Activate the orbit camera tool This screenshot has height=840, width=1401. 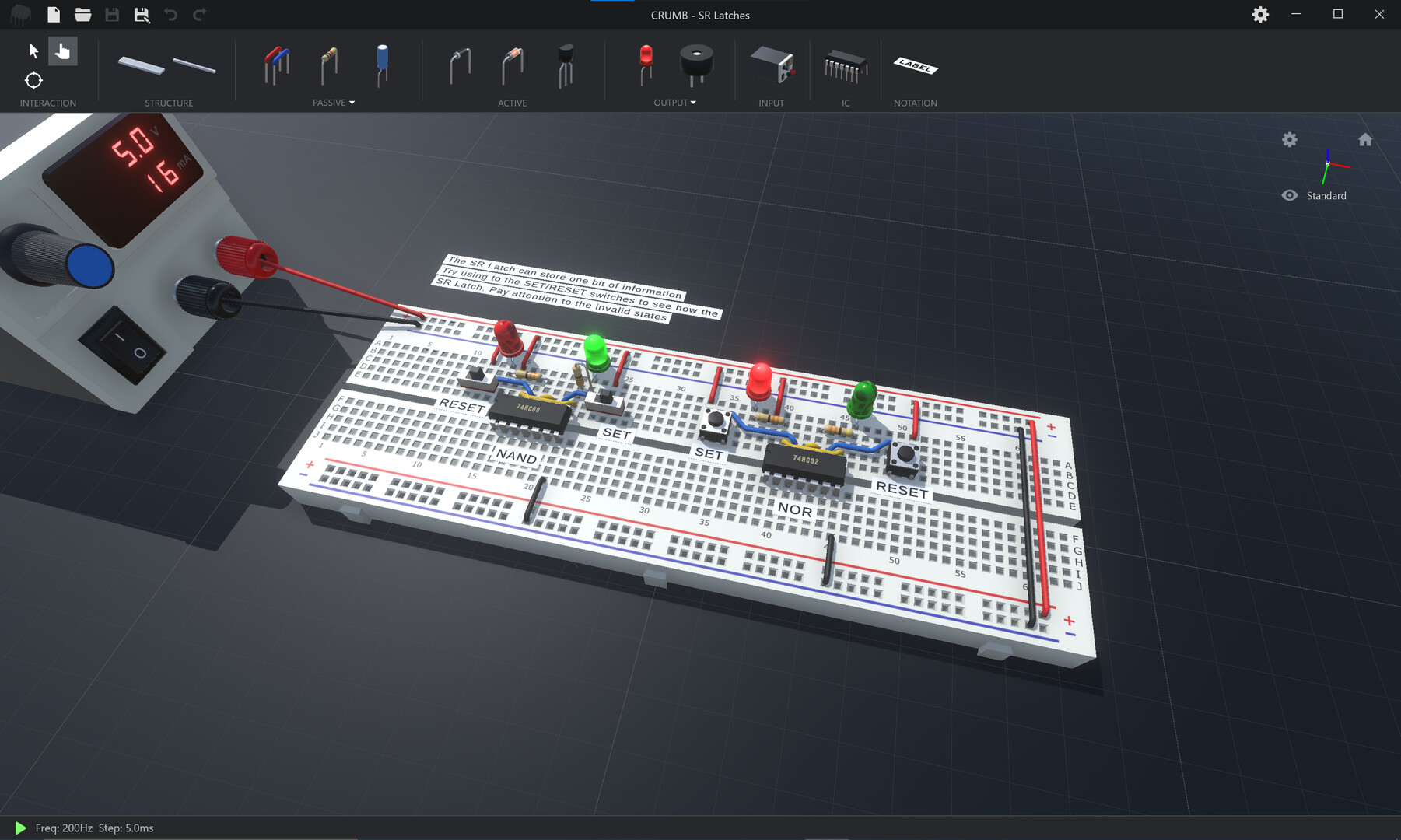[x=33, y=80]
